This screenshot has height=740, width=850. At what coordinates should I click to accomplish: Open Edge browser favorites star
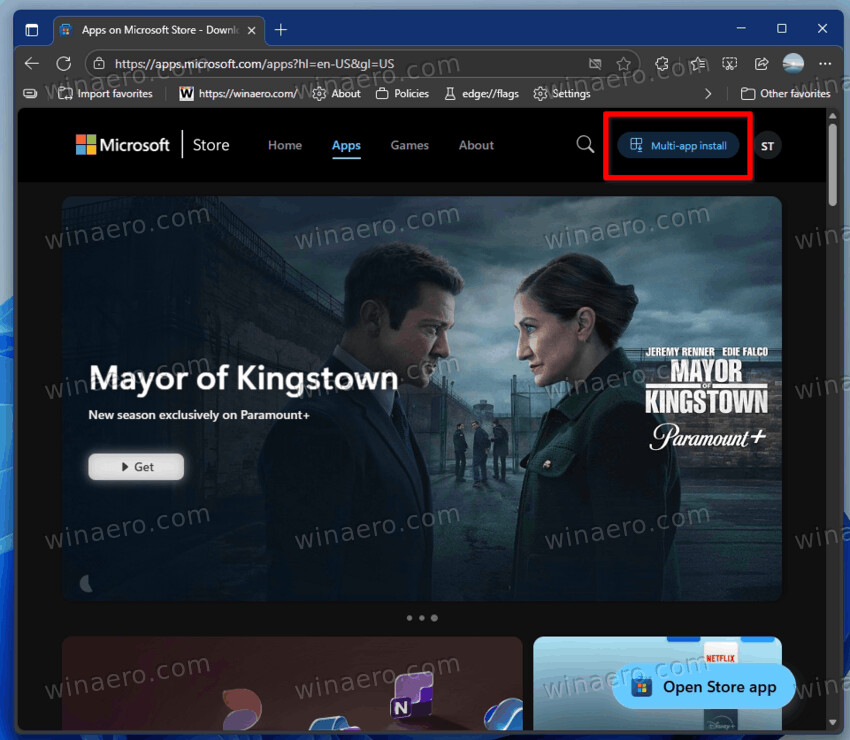point(625,62)
